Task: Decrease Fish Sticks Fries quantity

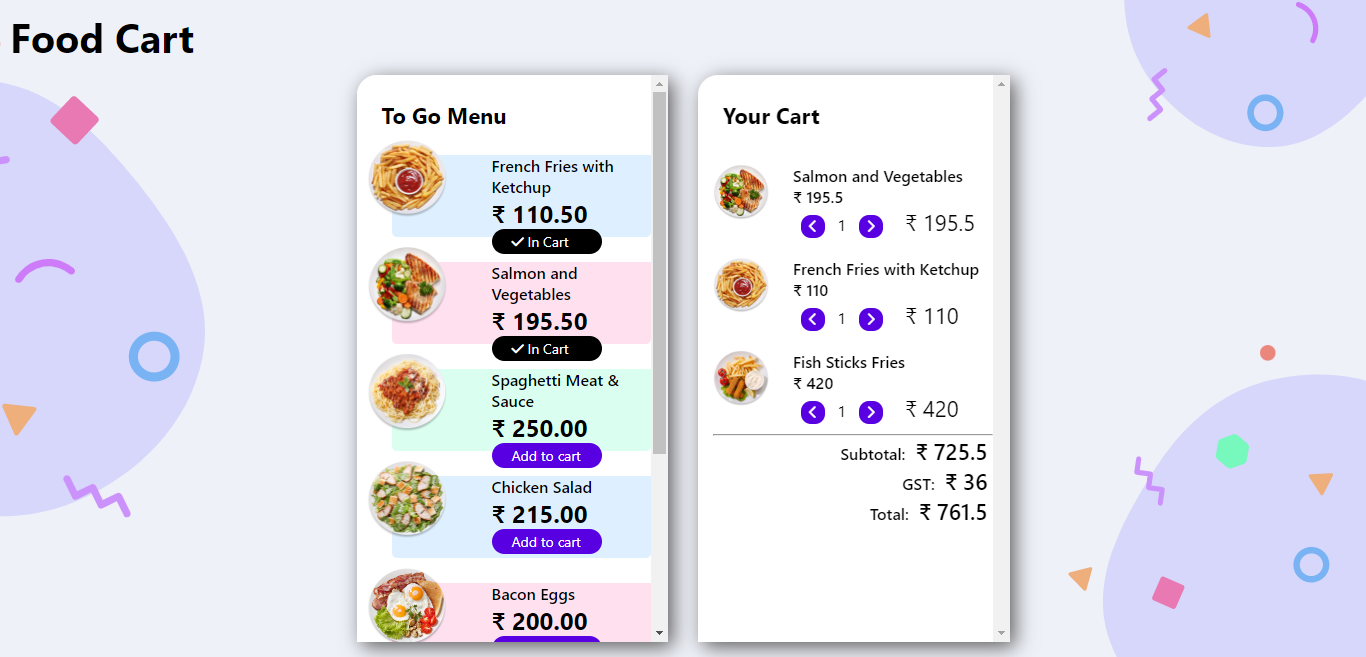Action: point(813,412)
